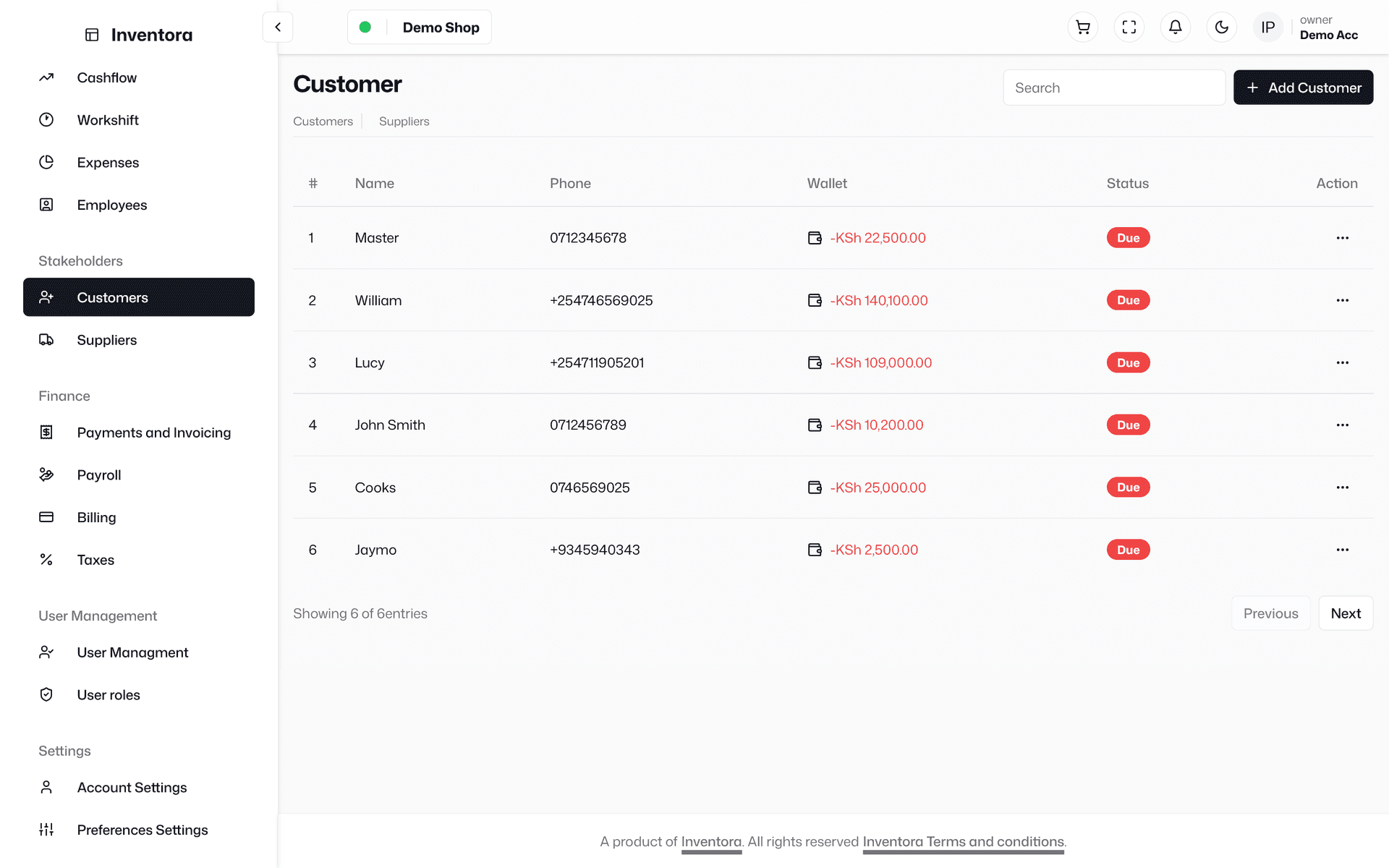Switch to the Suppliers tab
The width and height of the screenshot is (1389, 868).
click(x=404, y=122)
